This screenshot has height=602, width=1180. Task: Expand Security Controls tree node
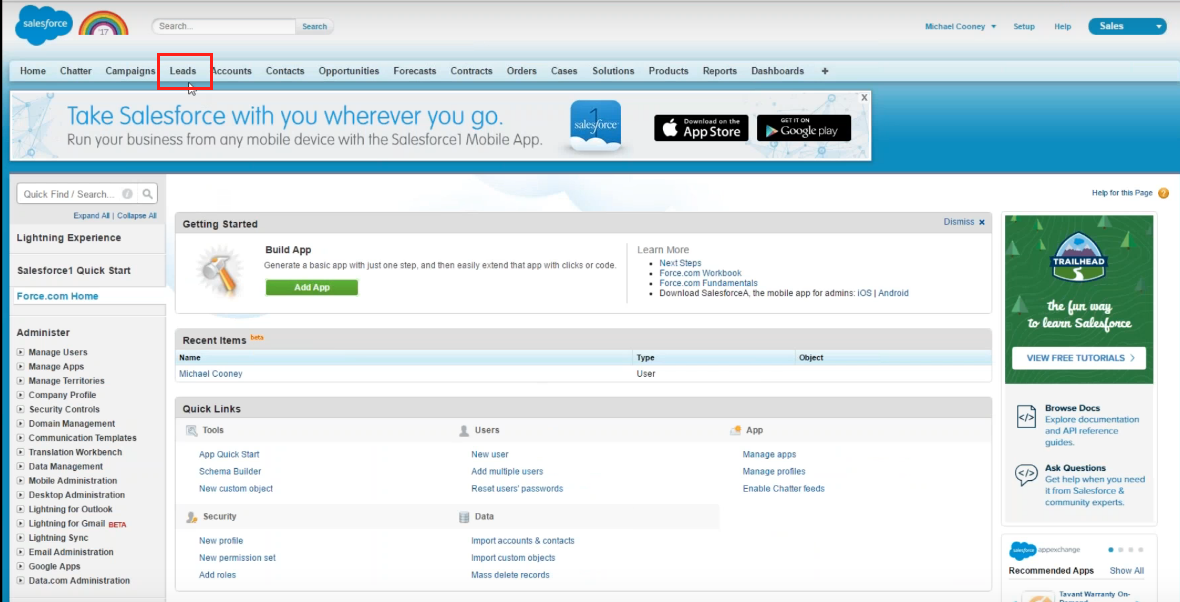click(x=20, y=409)
